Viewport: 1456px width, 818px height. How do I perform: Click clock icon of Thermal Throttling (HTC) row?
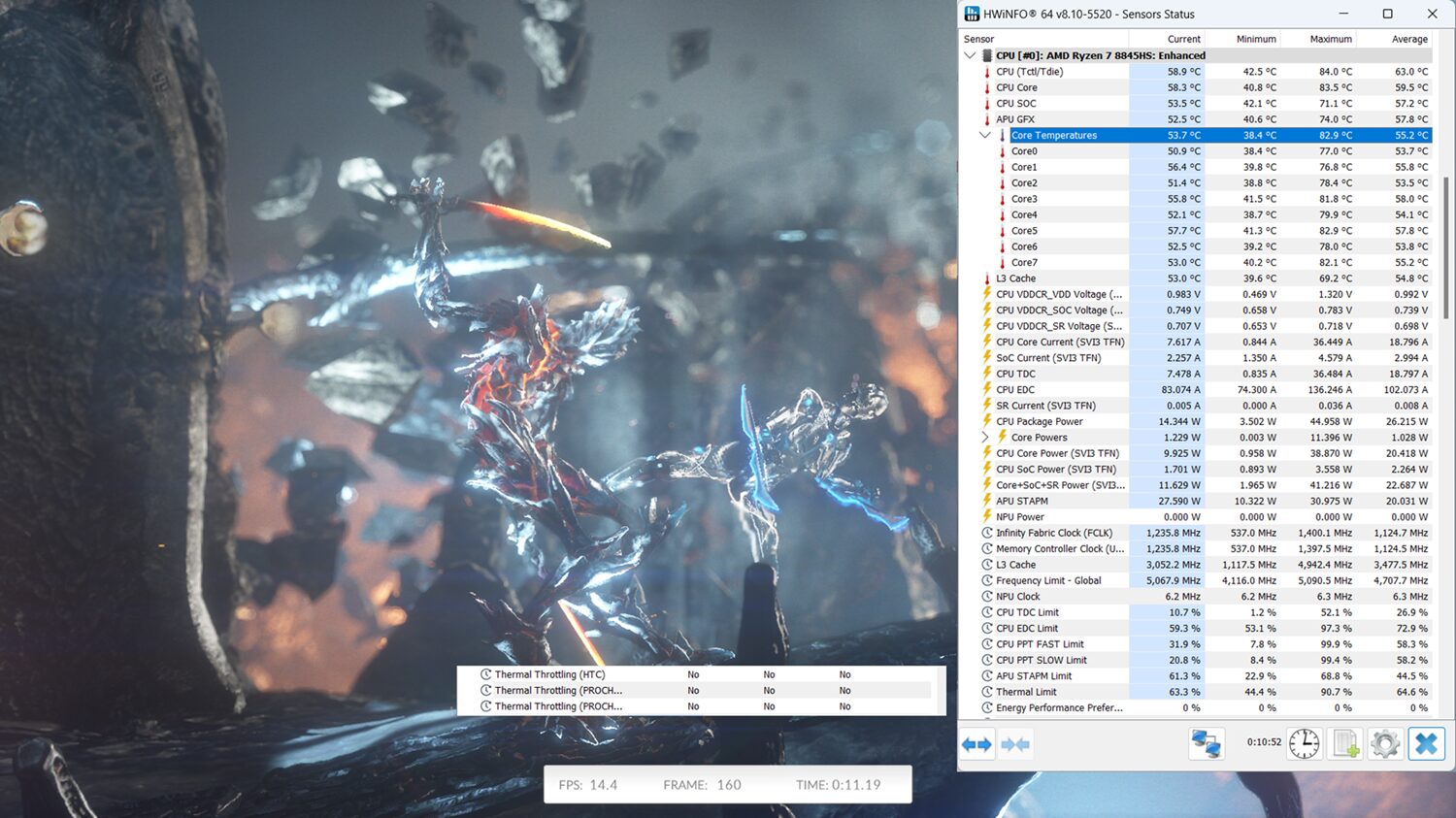[486, 674]
